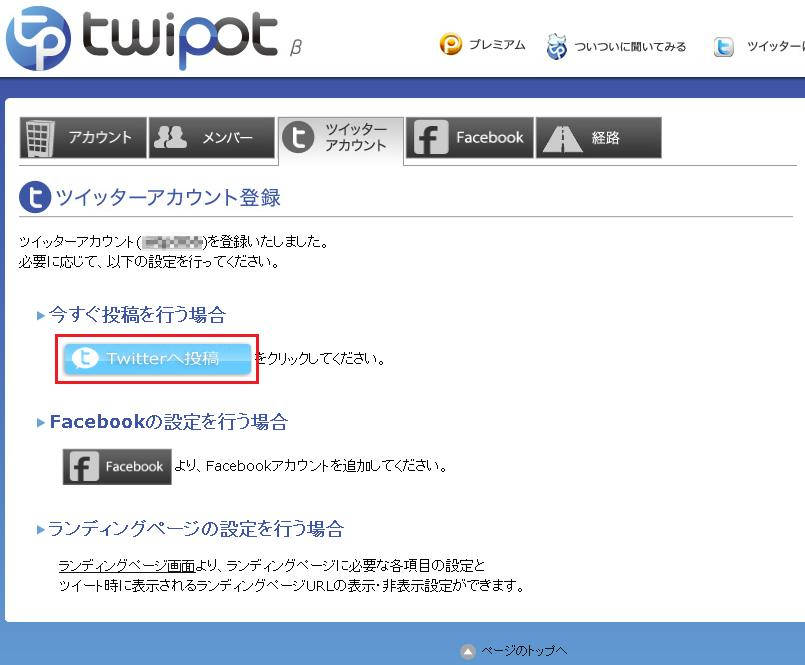Viewport: 805px width, 665px height.
Task: Click the blurred Twitter account name
Action: pyautogui.click(x=173, y=242)
